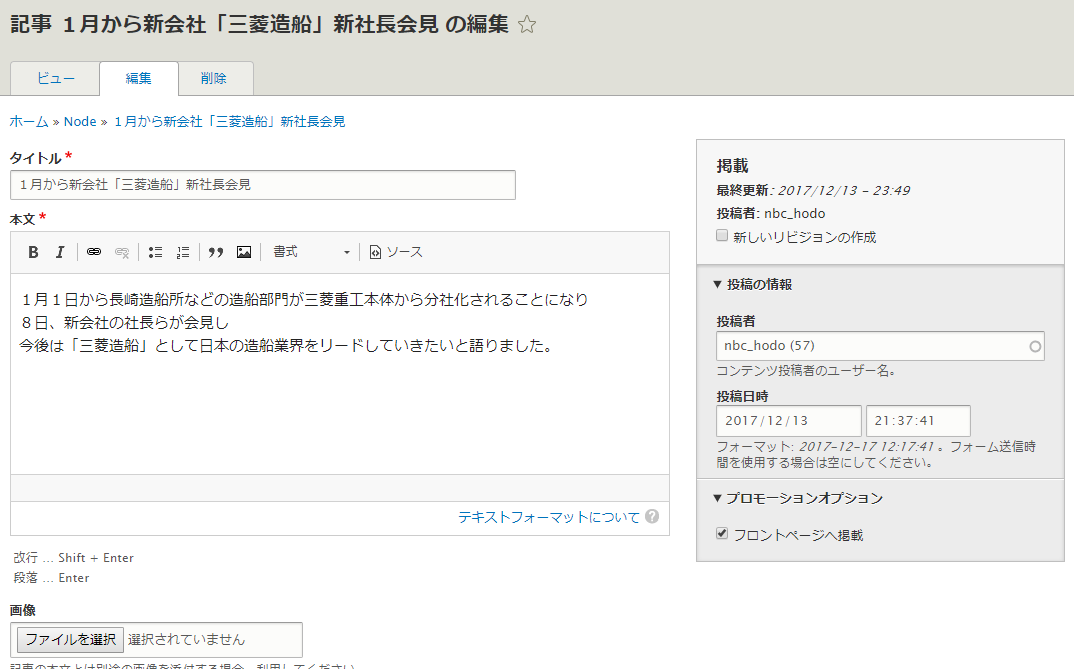Uncheck フロントページへ掲載 checkbox
Viewport: 1074px width, 669px height.
coord(722,533)
